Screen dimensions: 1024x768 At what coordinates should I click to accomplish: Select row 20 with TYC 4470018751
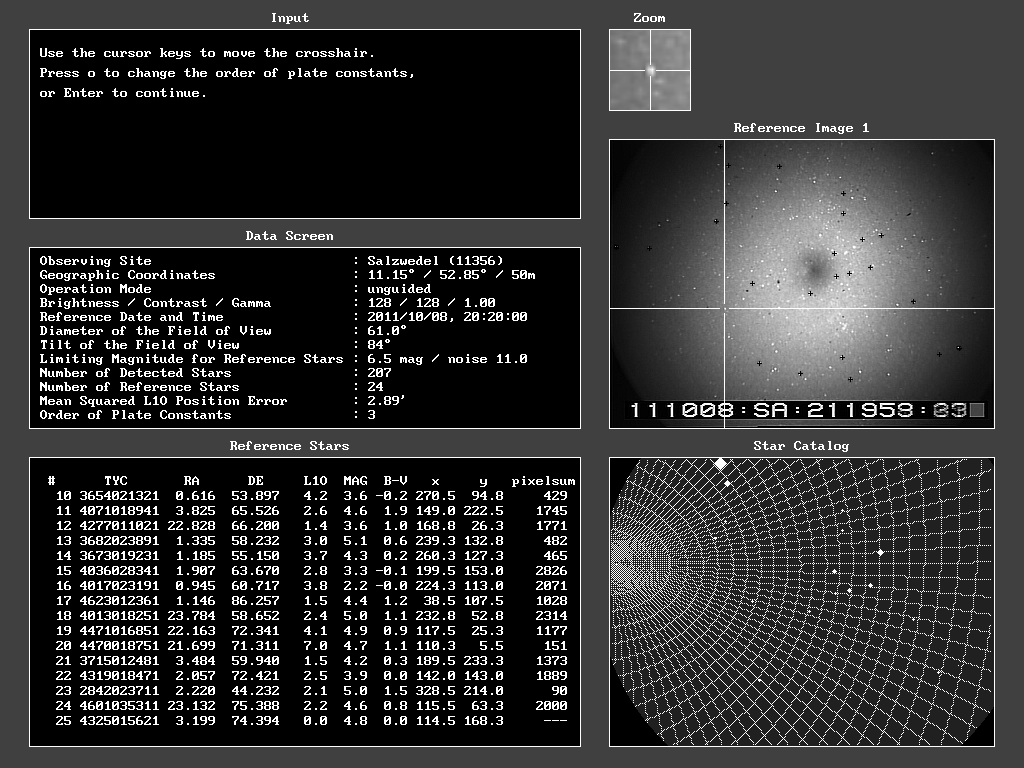point(304,646)
